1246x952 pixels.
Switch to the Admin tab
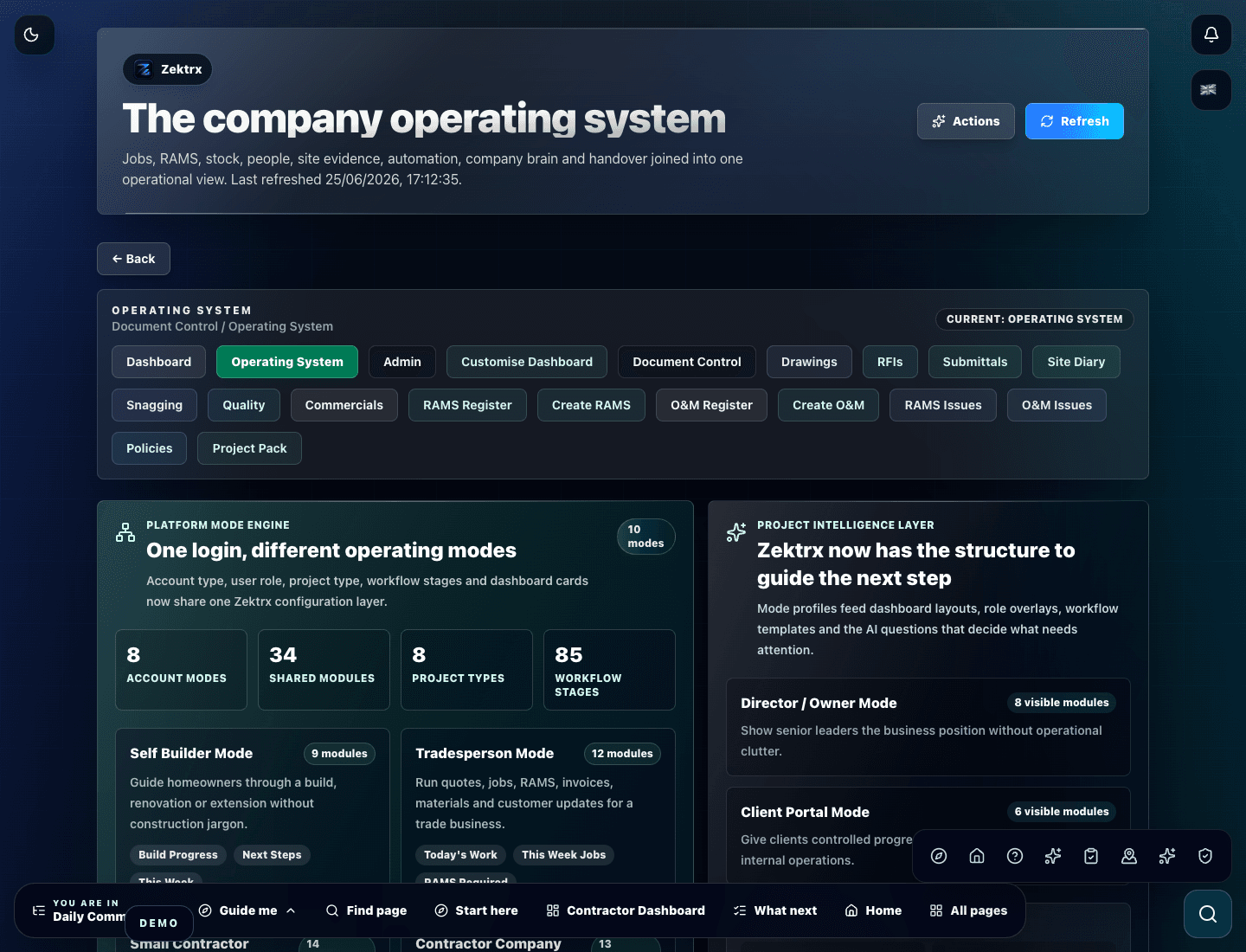pos(402,362)
